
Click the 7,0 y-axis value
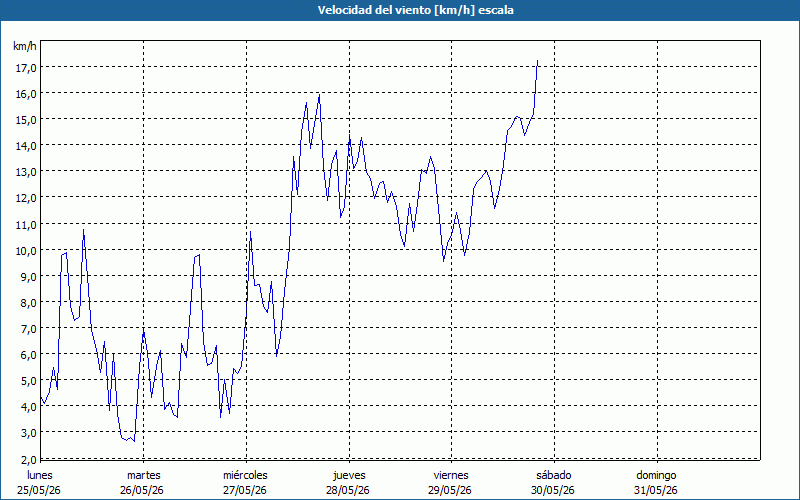28,329
